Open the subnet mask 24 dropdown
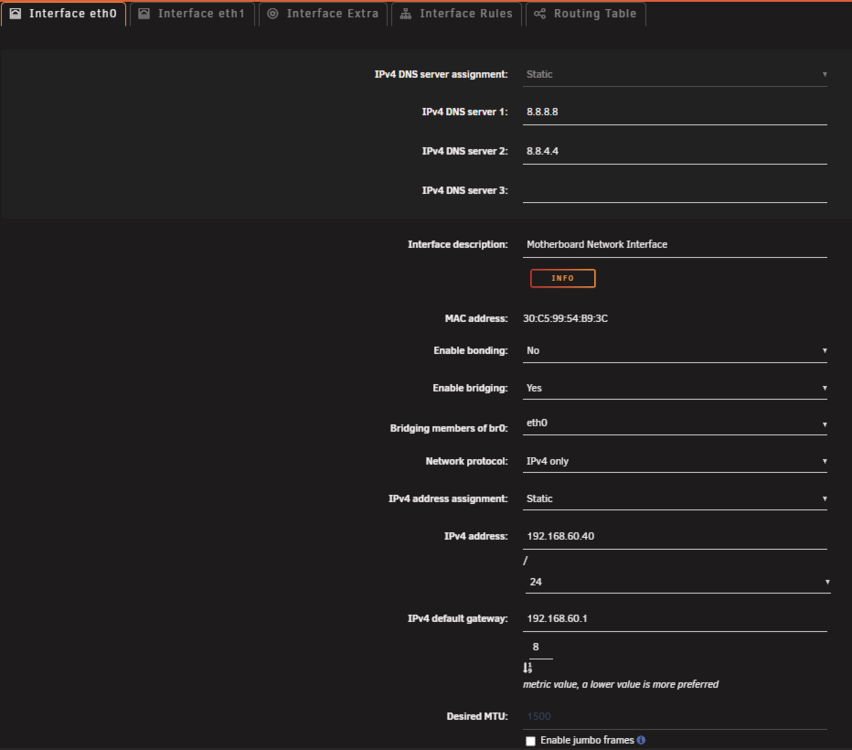The width and height of the screenshot is (852, 750). [678, 582]
